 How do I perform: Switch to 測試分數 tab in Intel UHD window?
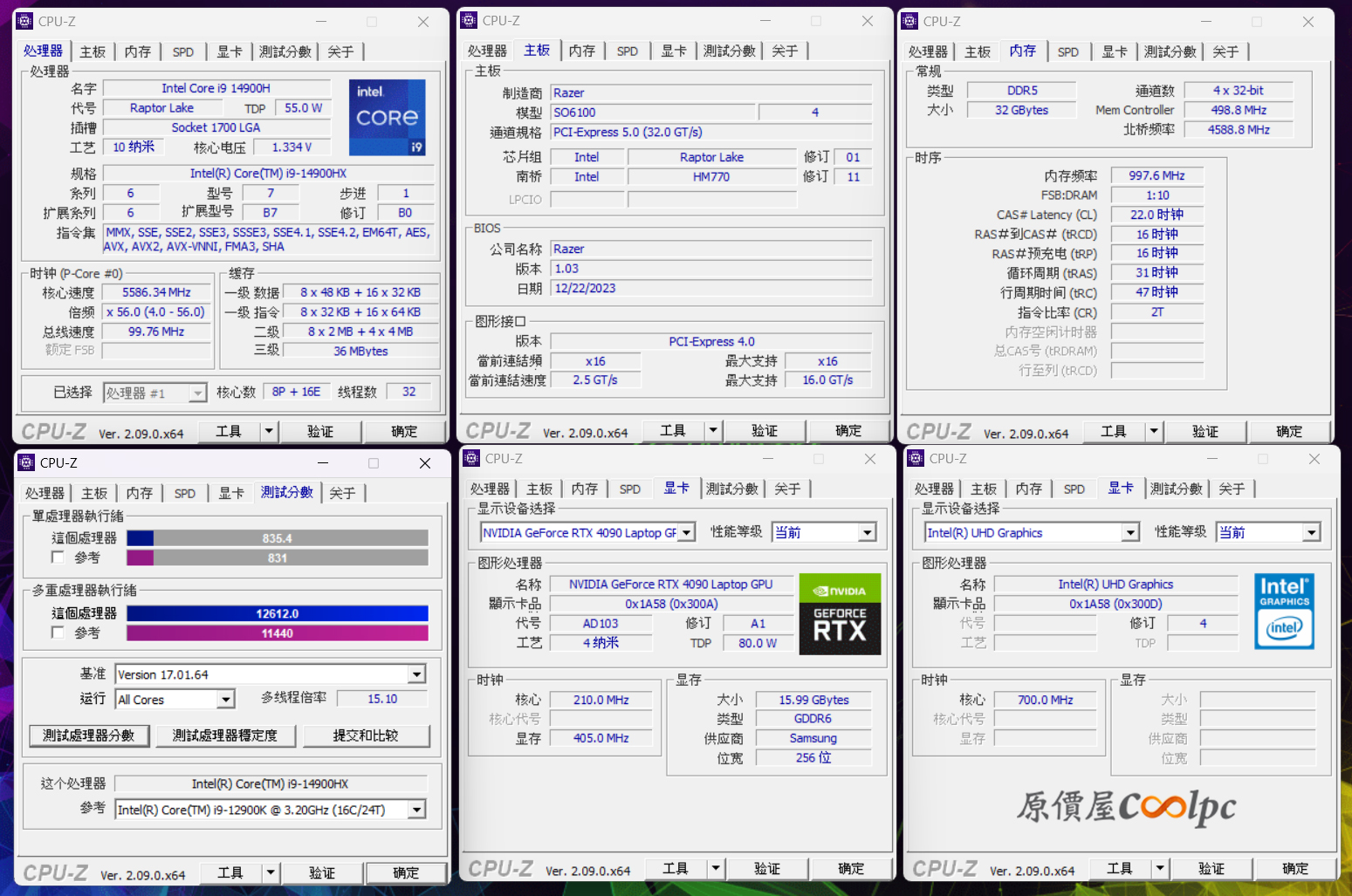coord(1177,489)
